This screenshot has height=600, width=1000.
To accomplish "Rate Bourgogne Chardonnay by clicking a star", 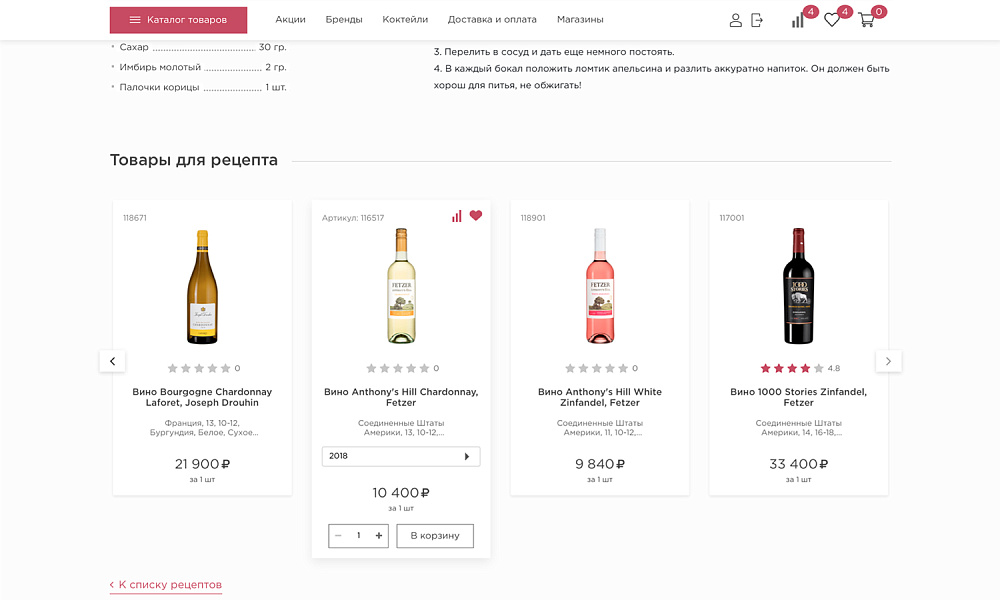I will click(x=200, y=367).
